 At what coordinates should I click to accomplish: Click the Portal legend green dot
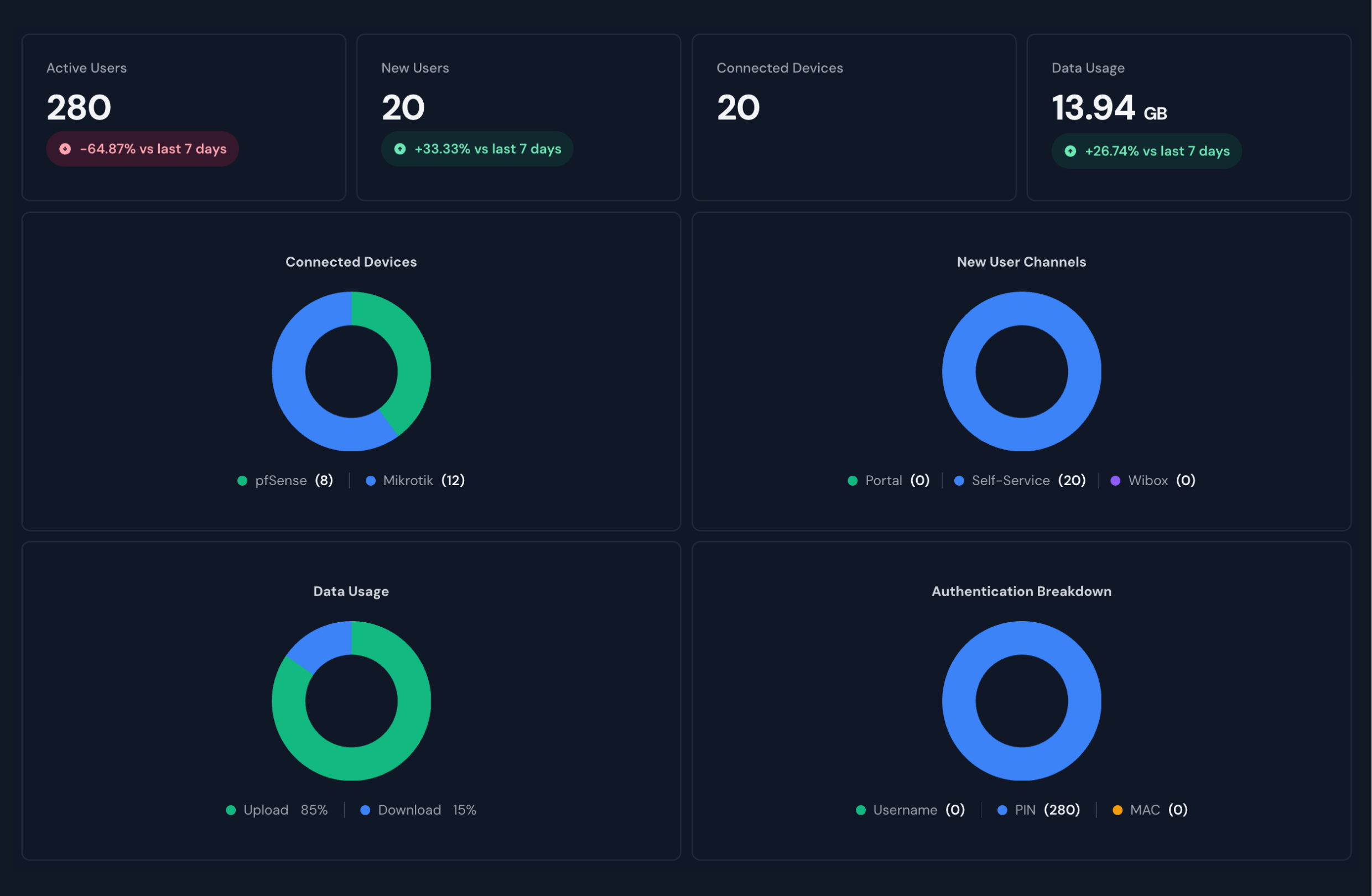click(852, 481)
